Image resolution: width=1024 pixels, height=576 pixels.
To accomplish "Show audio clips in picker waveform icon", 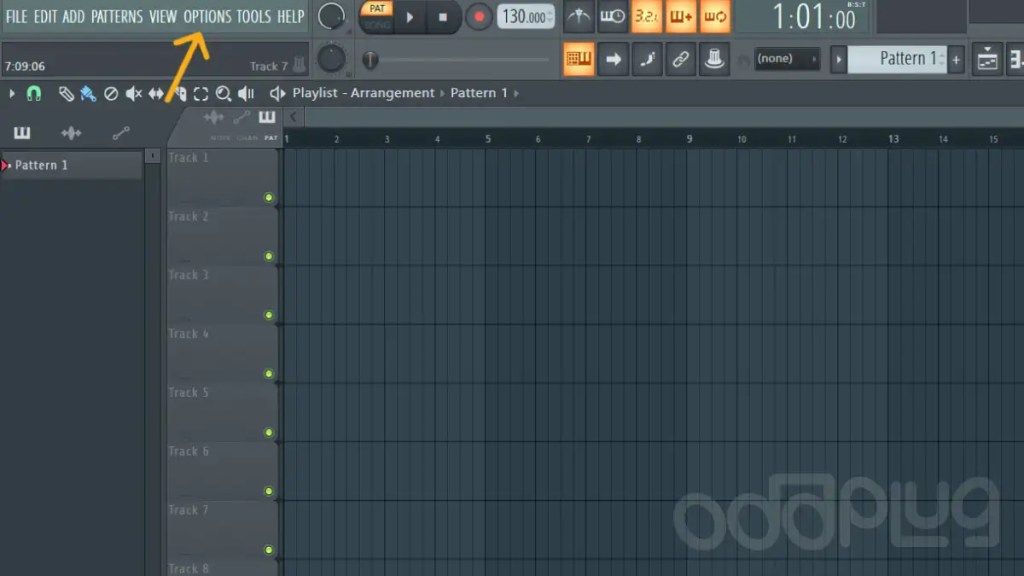I will pyautogui.click(x=71, y=133).
